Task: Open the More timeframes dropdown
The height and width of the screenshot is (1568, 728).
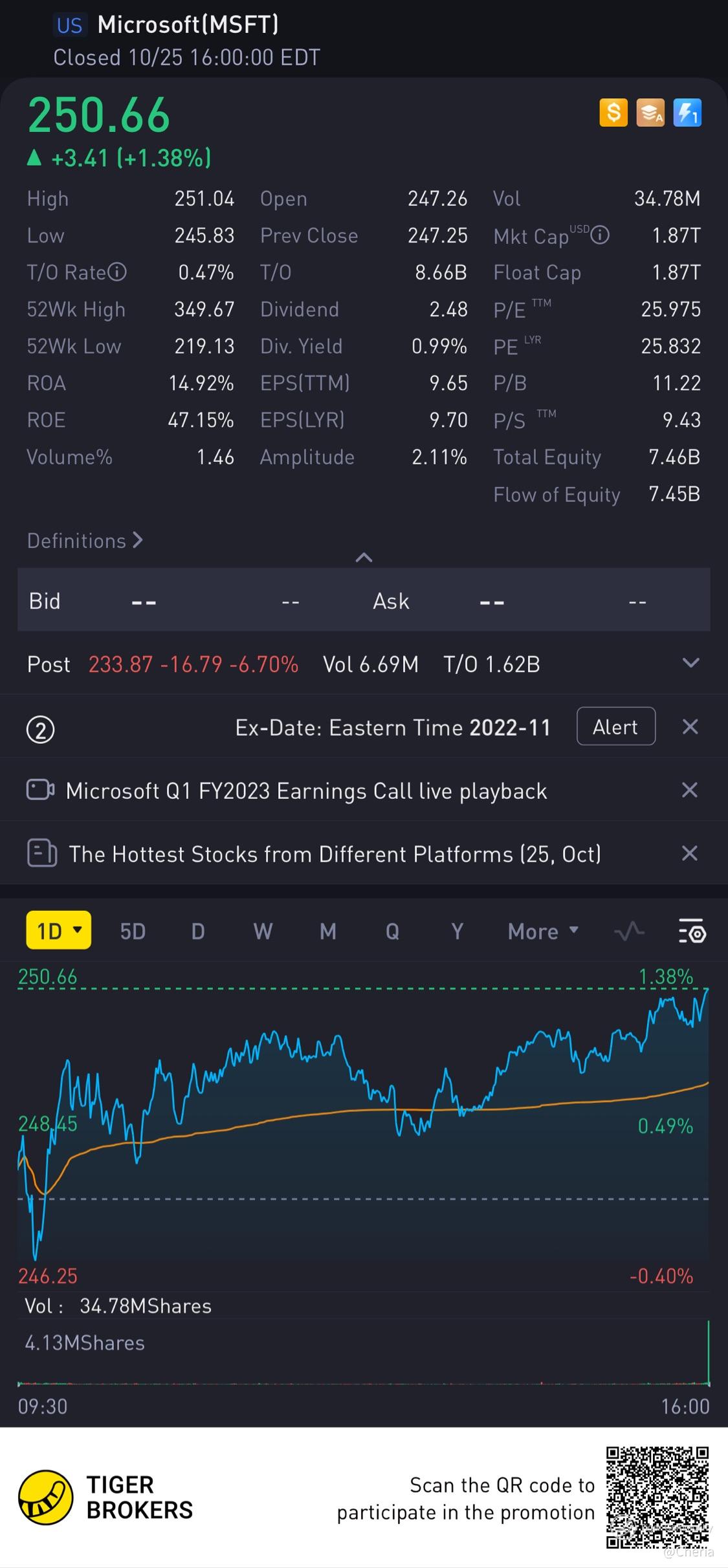Action: [x=543, y=931]
